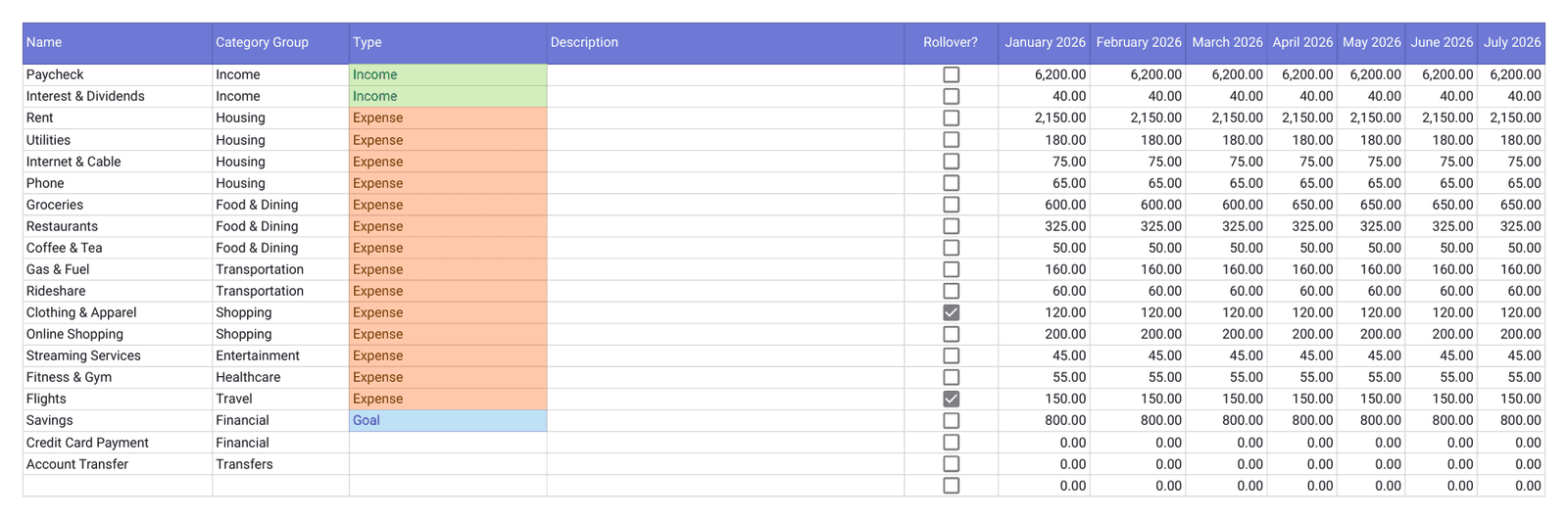Enable Rollover for the Rent row
1568x519 pixels.
tap(951, 118)
